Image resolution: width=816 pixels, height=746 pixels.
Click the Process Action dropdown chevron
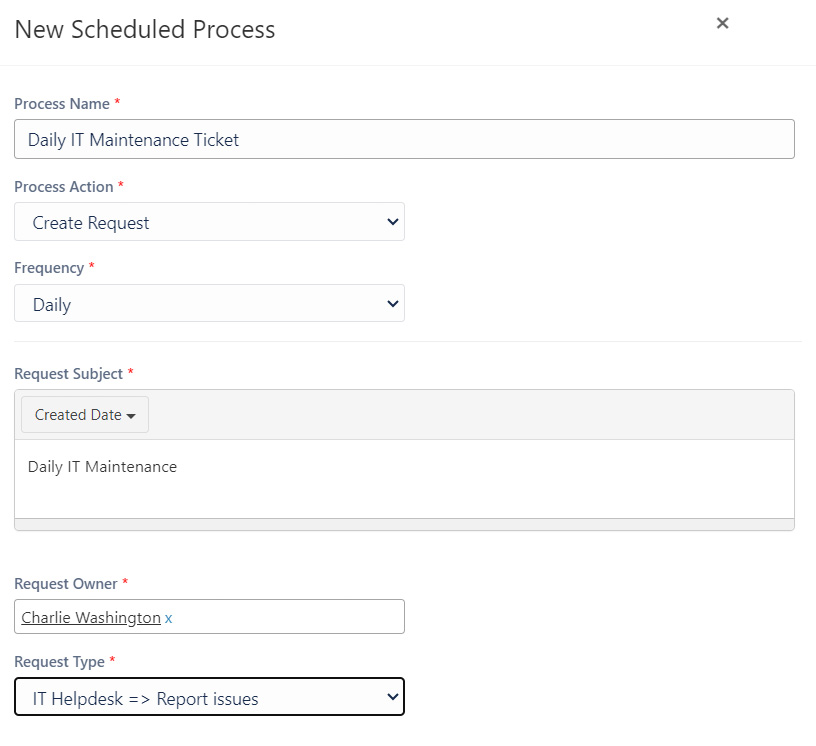coord(393,222)
